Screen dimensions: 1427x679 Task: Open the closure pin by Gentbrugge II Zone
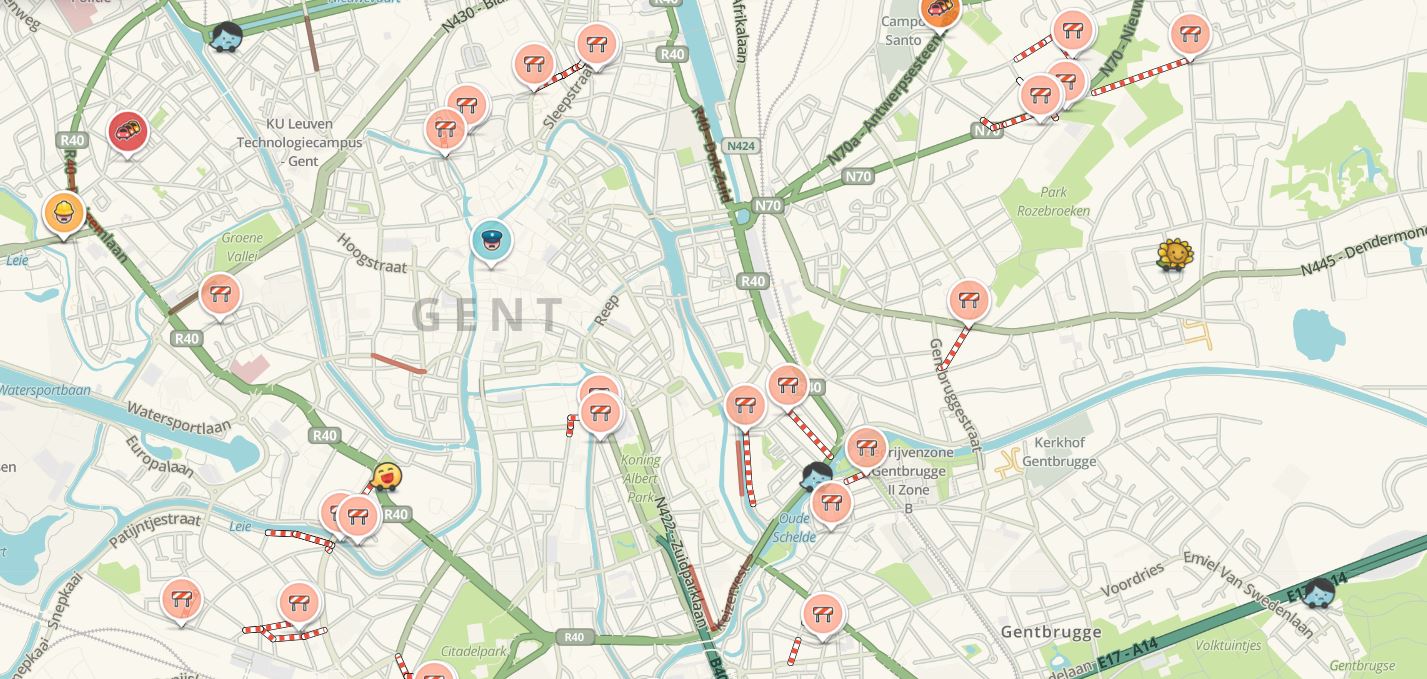866,447
